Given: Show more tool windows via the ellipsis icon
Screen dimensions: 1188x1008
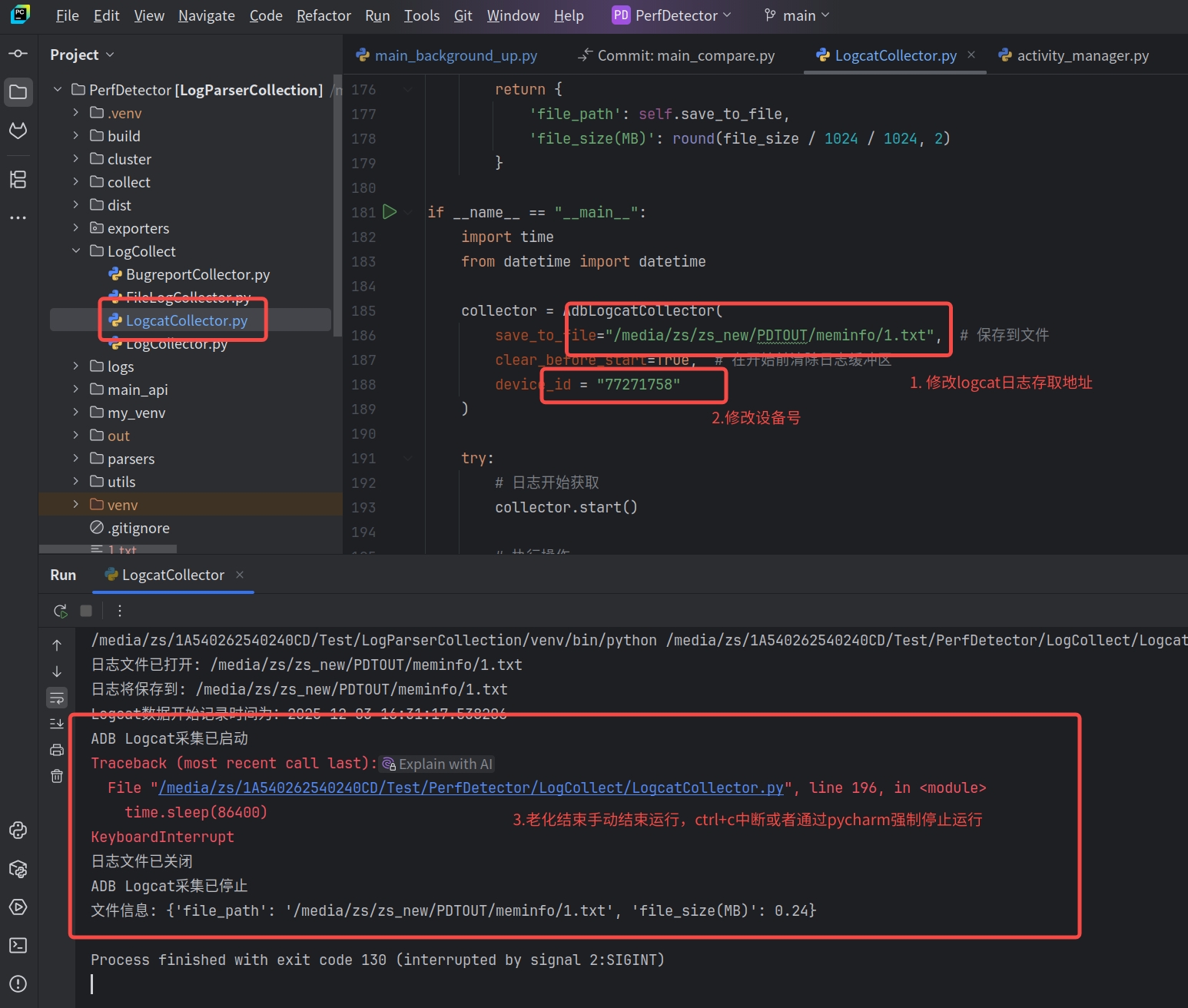Looking at the screenshot, I should 18,218.
